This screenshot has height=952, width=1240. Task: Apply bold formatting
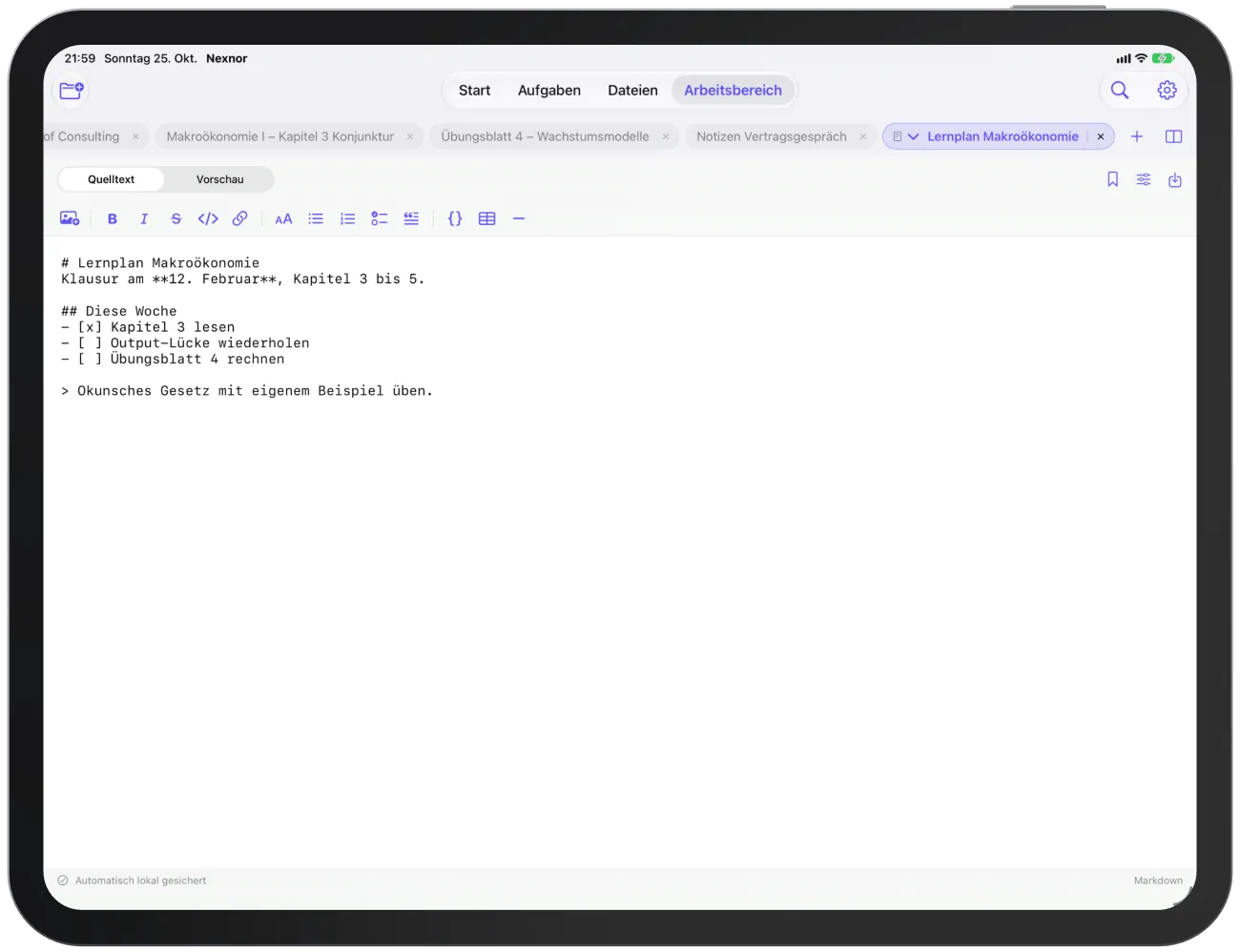click(x=113, y=218)
